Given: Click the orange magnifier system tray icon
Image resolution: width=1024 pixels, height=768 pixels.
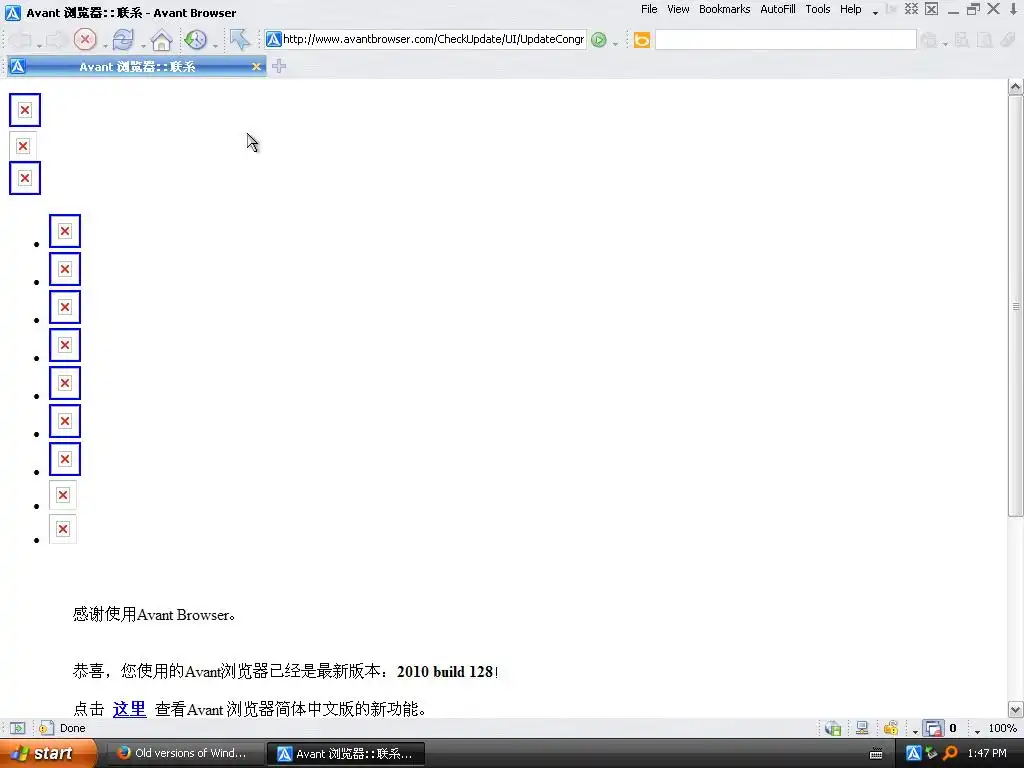Looking at the screenshot, I should pos(951,753).
